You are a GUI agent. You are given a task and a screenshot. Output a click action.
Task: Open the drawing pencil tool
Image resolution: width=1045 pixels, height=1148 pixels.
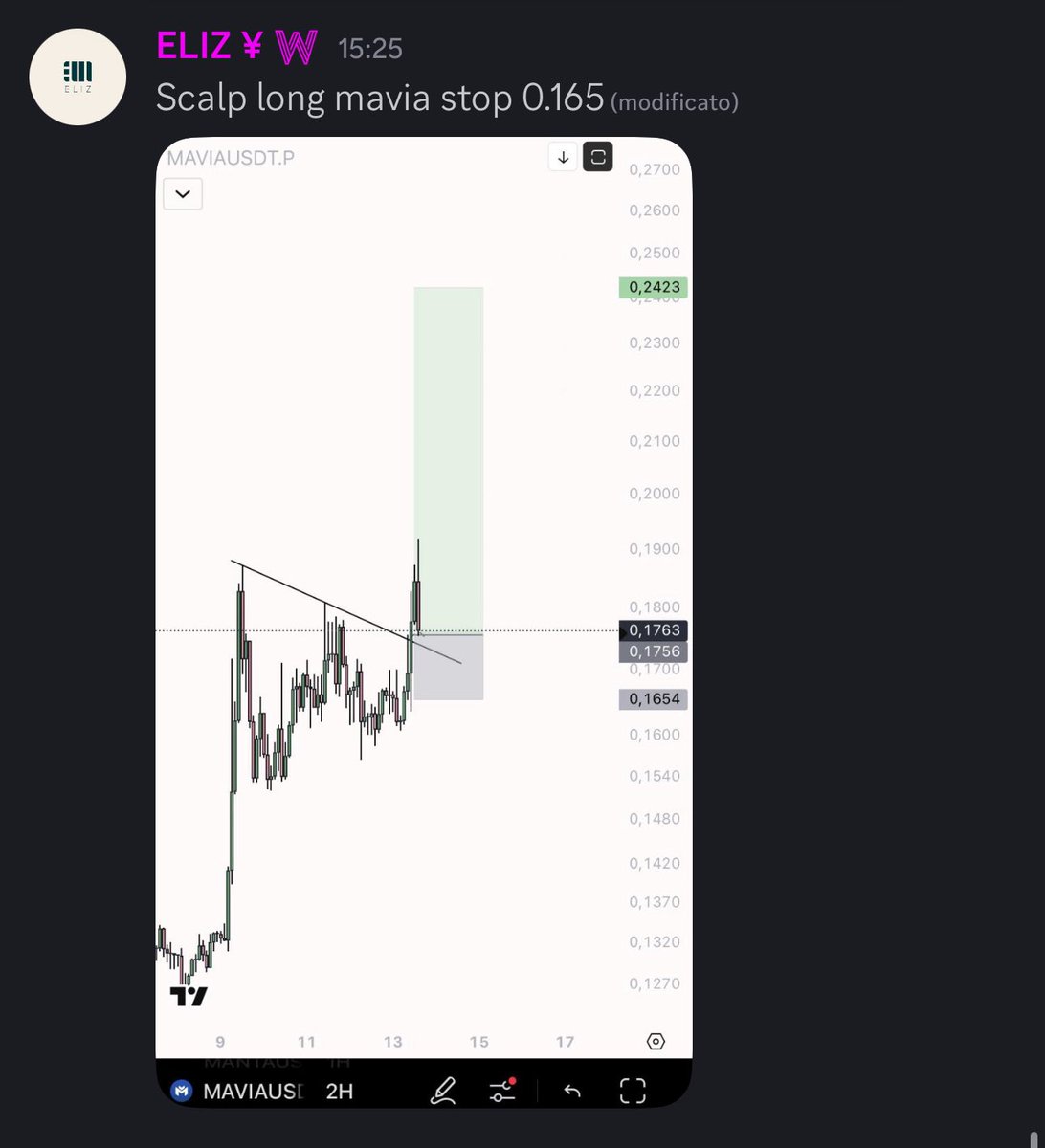tap(443, 1090)
